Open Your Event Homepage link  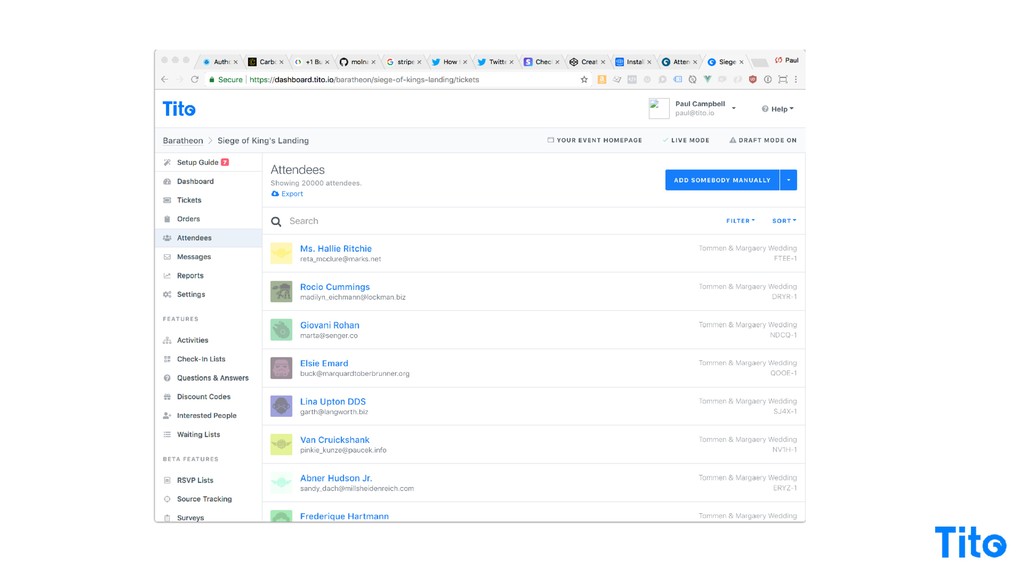(x=595, y=140)
